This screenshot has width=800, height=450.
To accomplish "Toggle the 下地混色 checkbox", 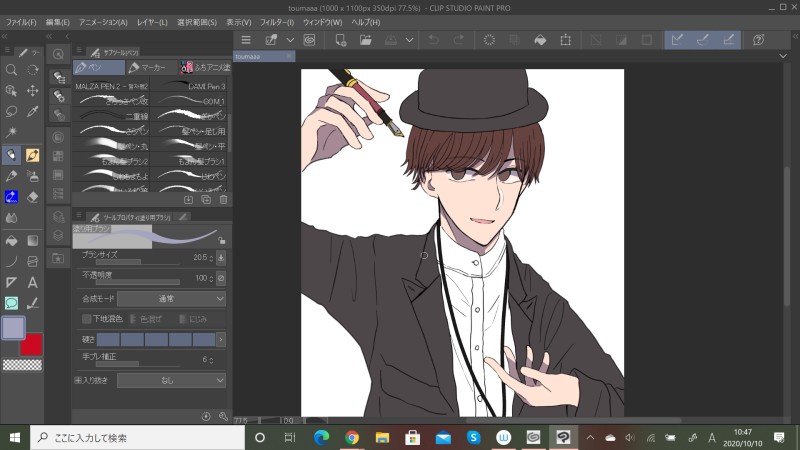I will coord(86,319).
